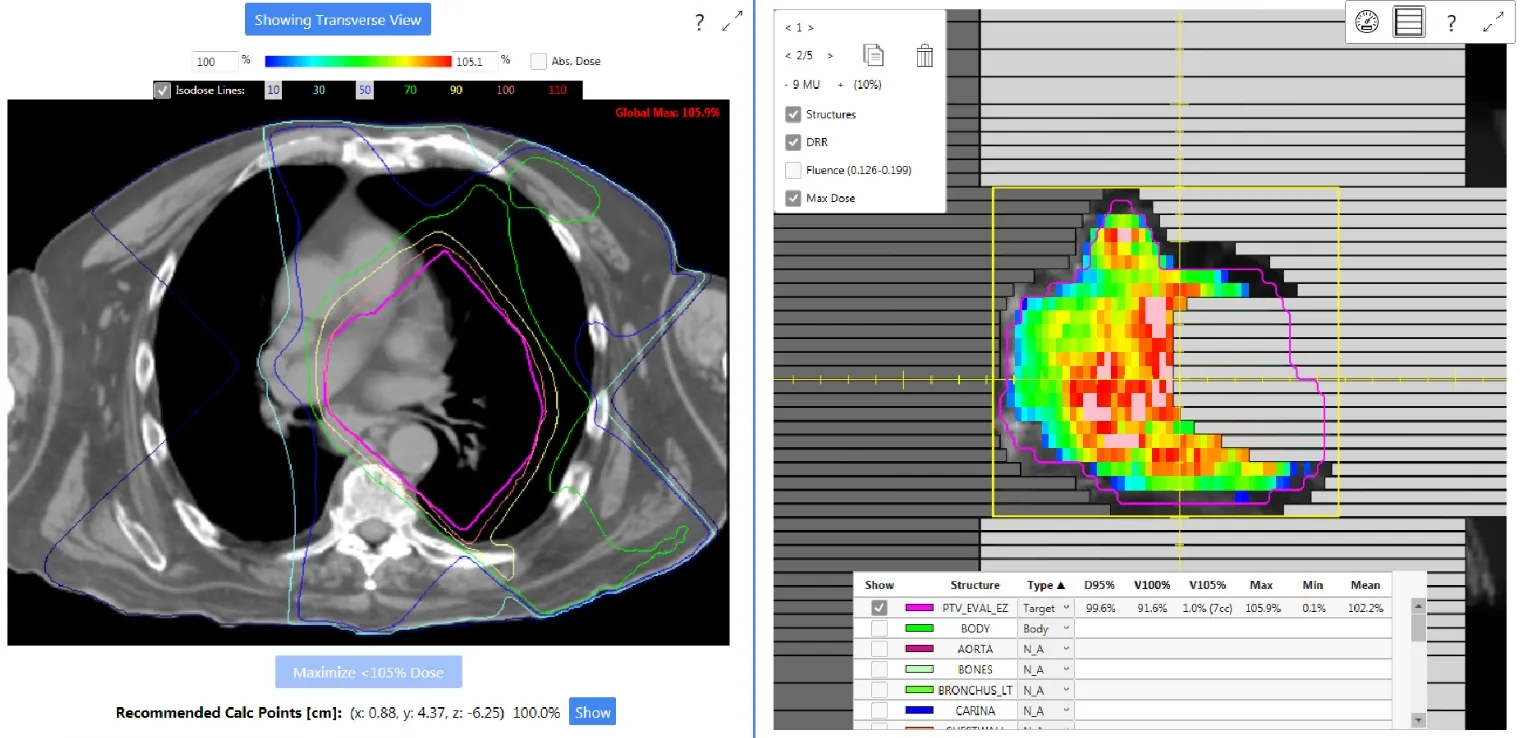
Task: Click the 100% dose normalization input field
Action: [x=214, y=60]
